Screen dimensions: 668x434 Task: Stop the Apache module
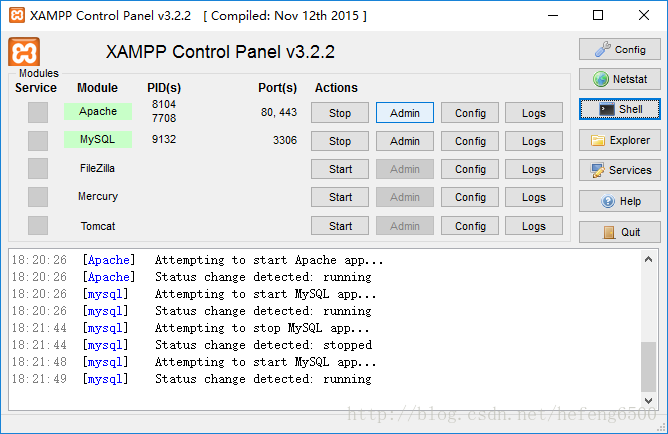point(340,113)
